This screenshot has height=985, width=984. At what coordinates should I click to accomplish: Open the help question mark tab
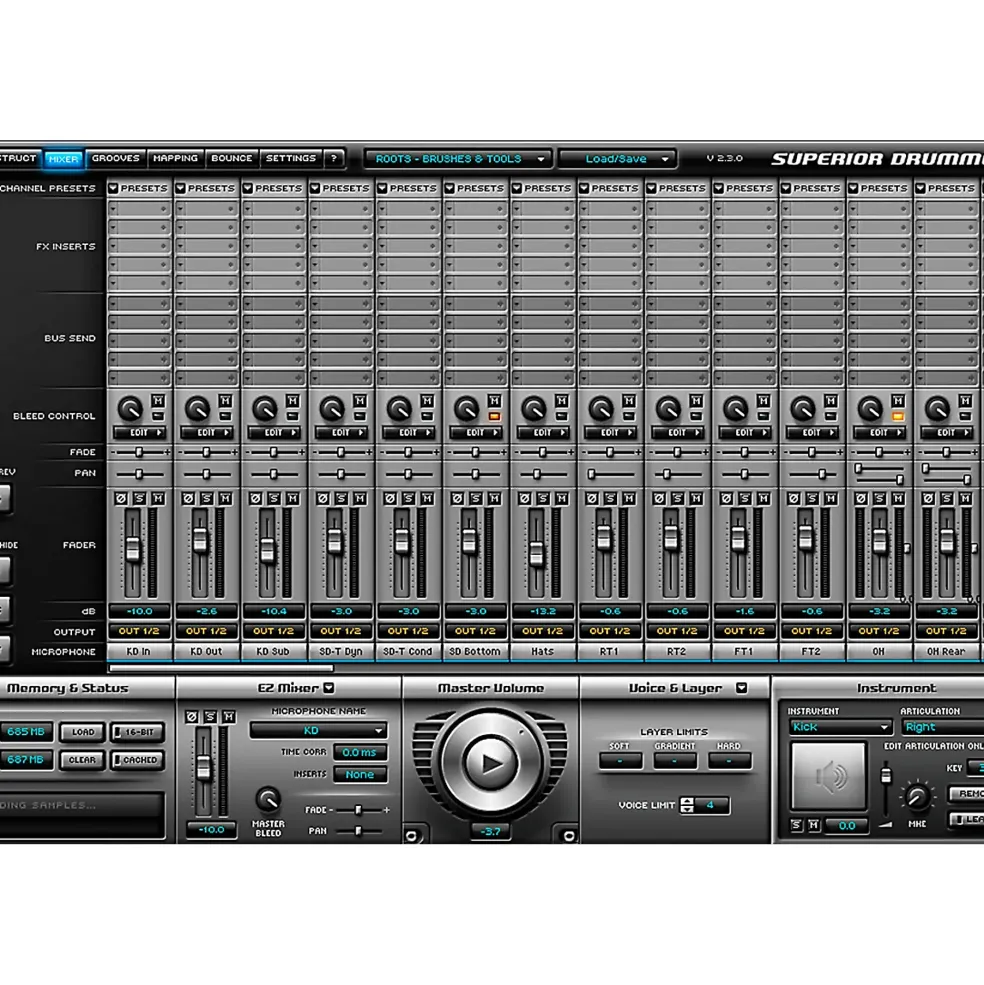334,158
